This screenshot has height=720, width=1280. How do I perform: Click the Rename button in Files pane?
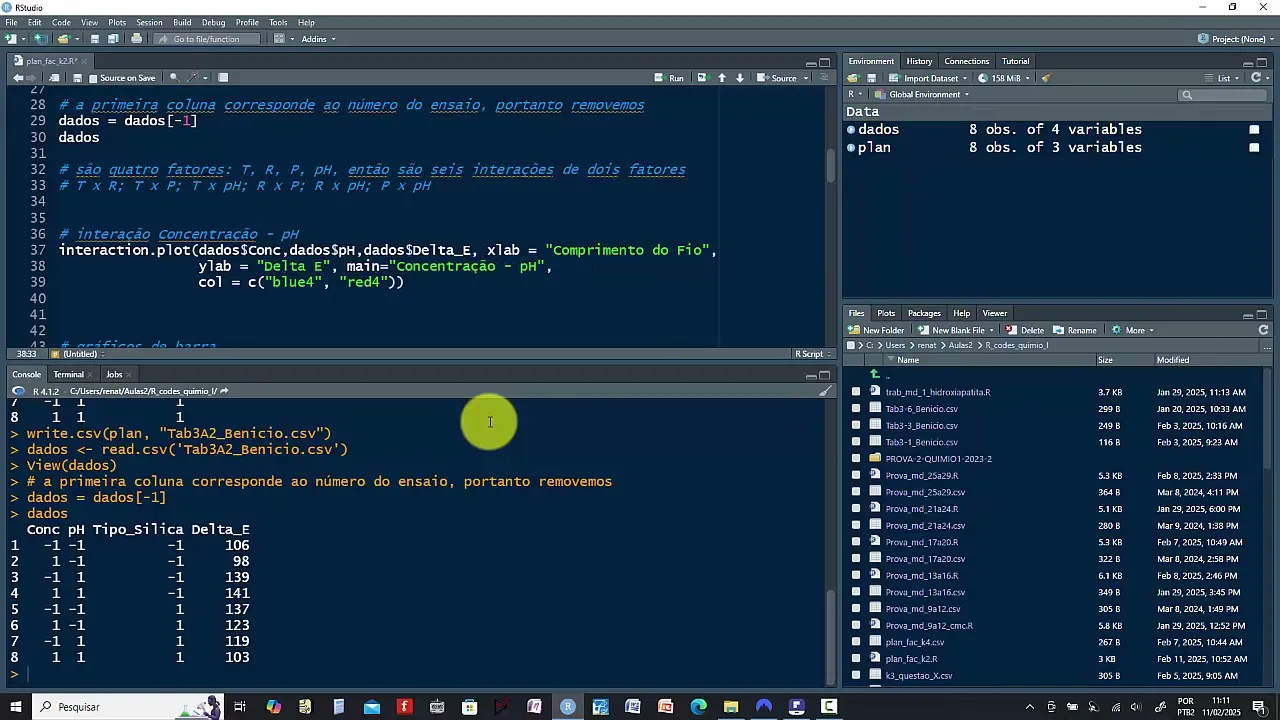tap(1075, 330)
